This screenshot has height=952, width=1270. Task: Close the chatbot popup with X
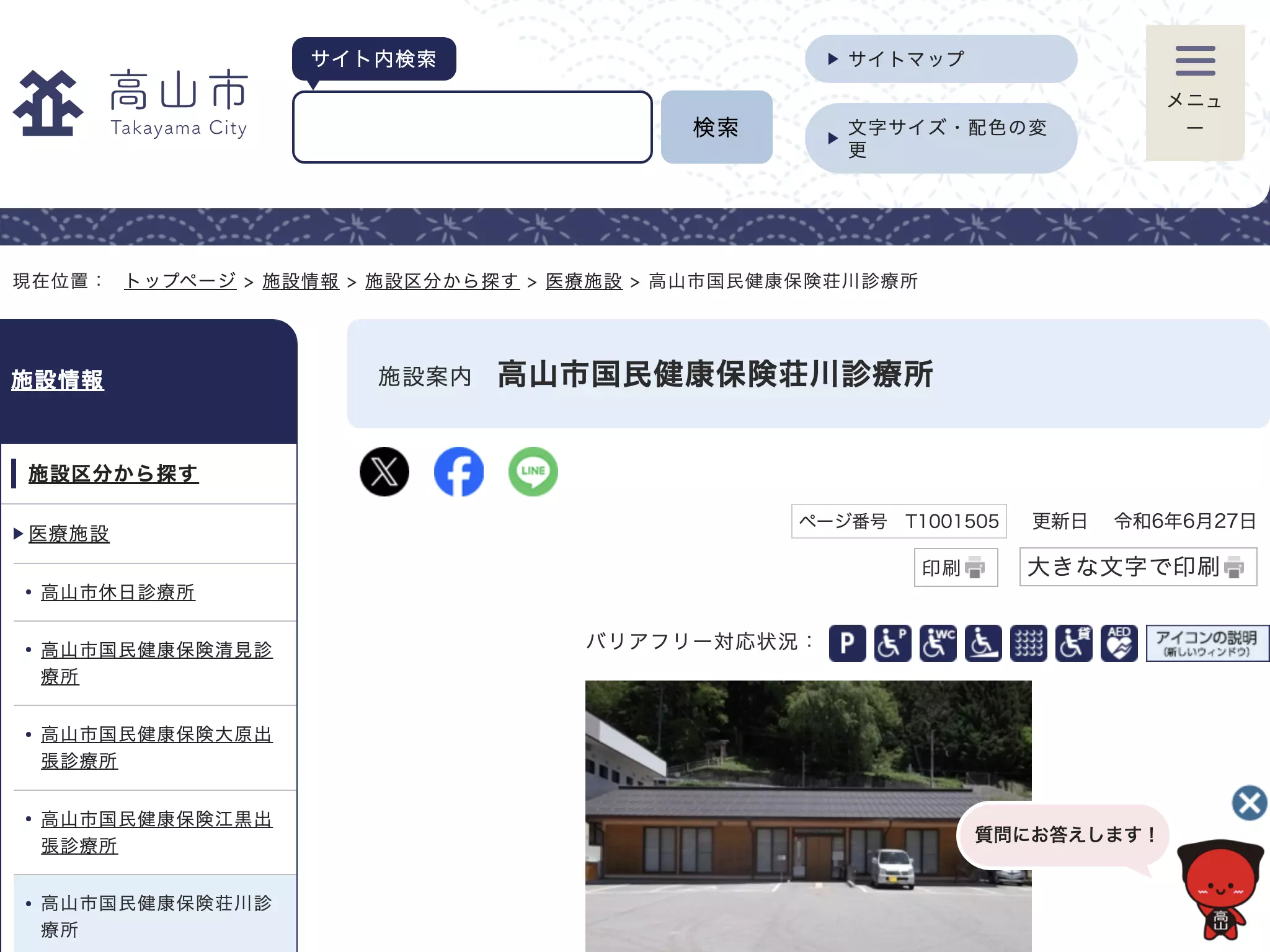[x=1250, y=803]
